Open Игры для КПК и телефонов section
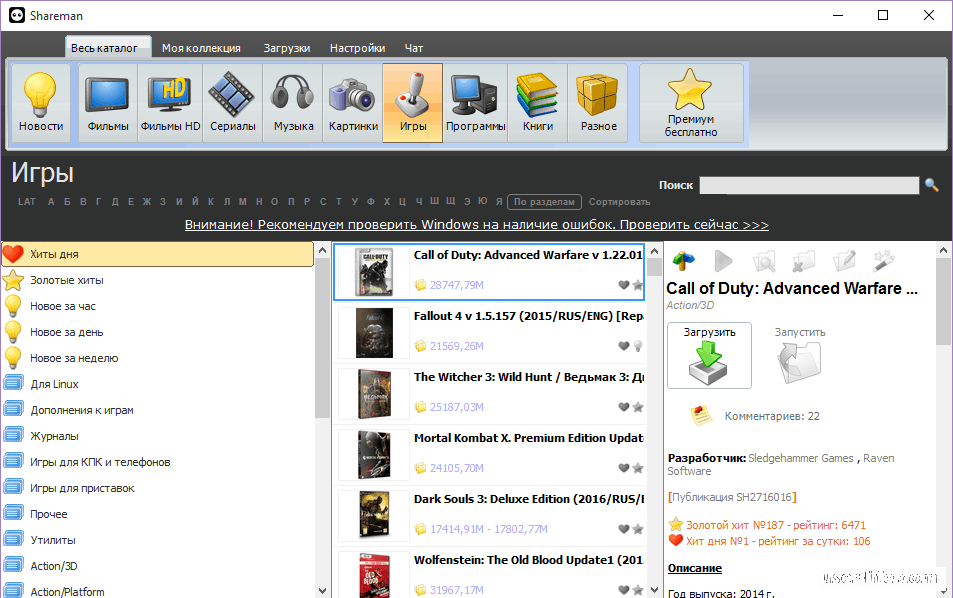The image size is (953, 598). 157,462
